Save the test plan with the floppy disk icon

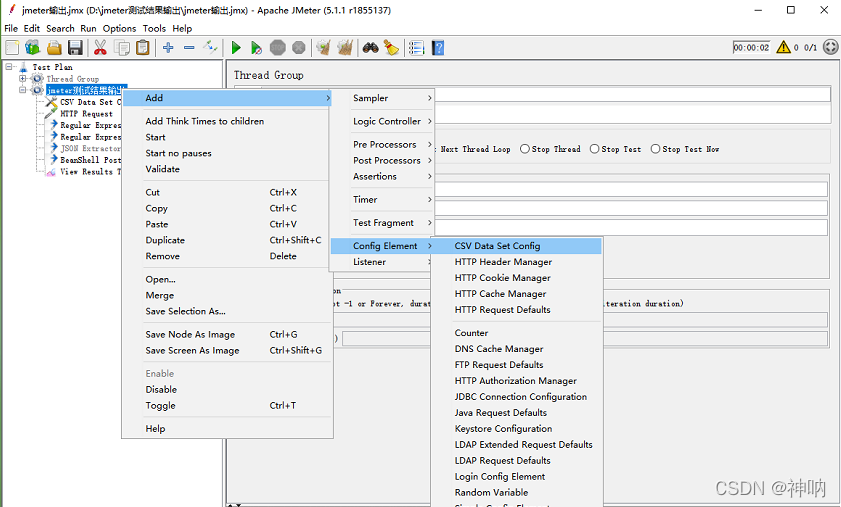75,48
